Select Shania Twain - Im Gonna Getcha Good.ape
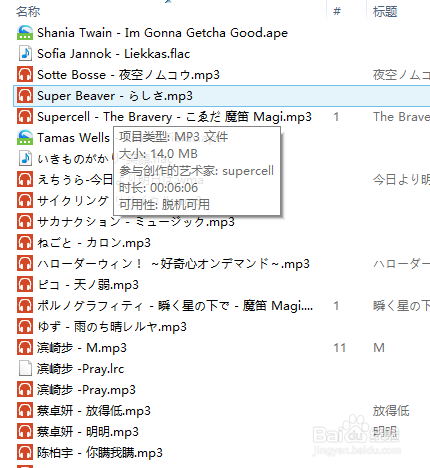Viewport: 430px width, 468px height. [x=162, y=33]
